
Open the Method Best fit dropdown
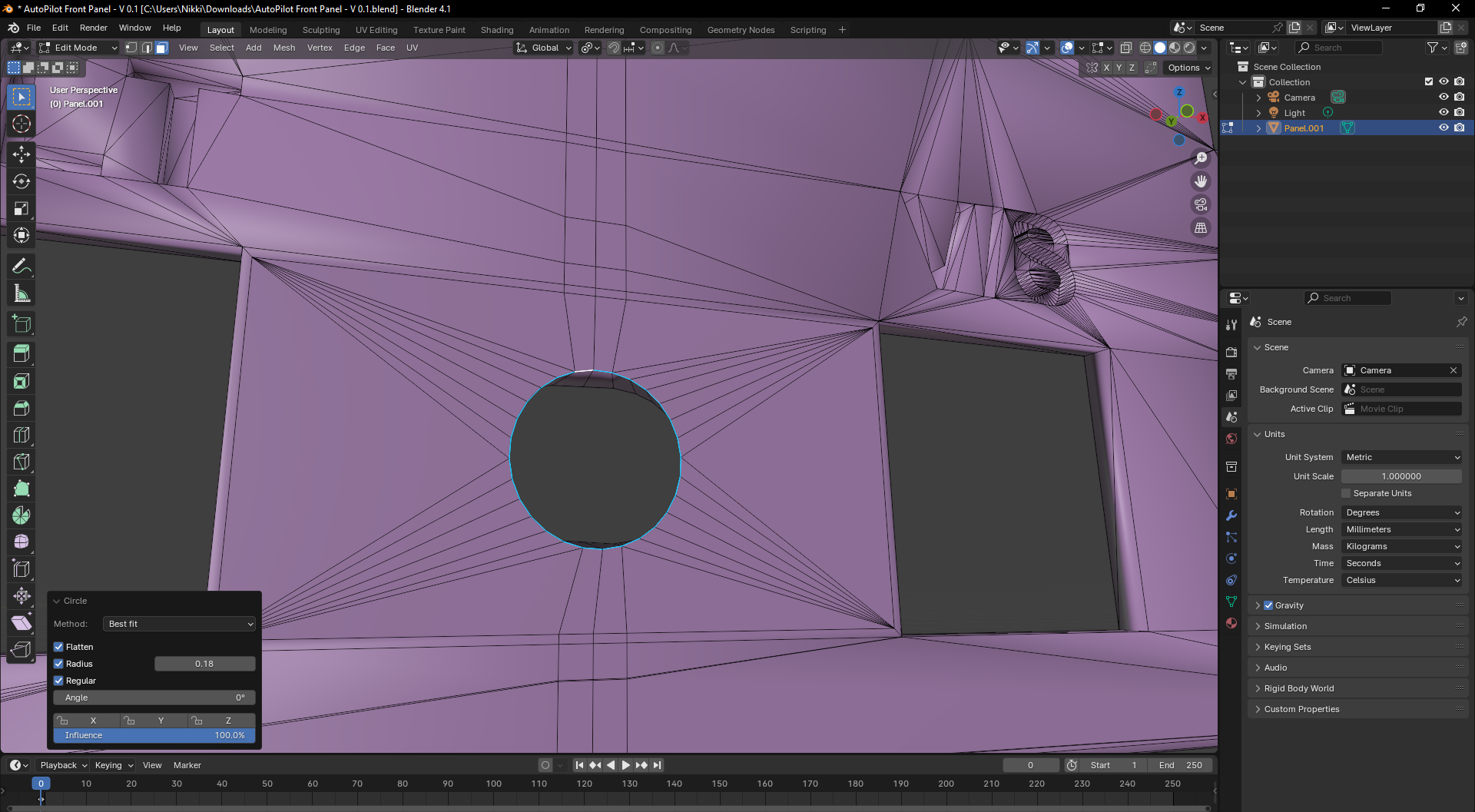coord(180,624)
